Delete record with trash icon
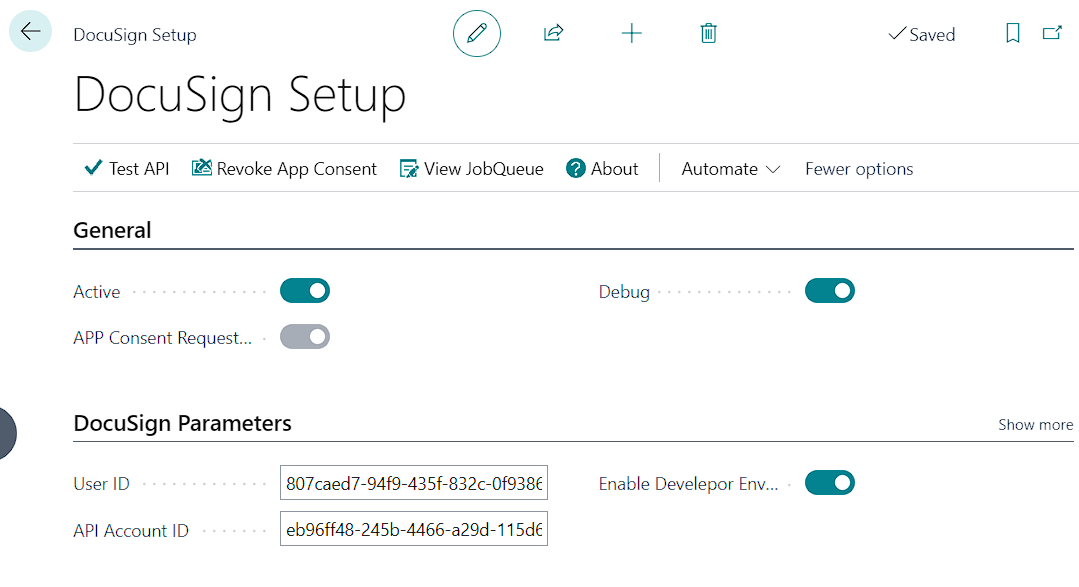The width and height of the screenshot is (1079, 587). point(709,33)
